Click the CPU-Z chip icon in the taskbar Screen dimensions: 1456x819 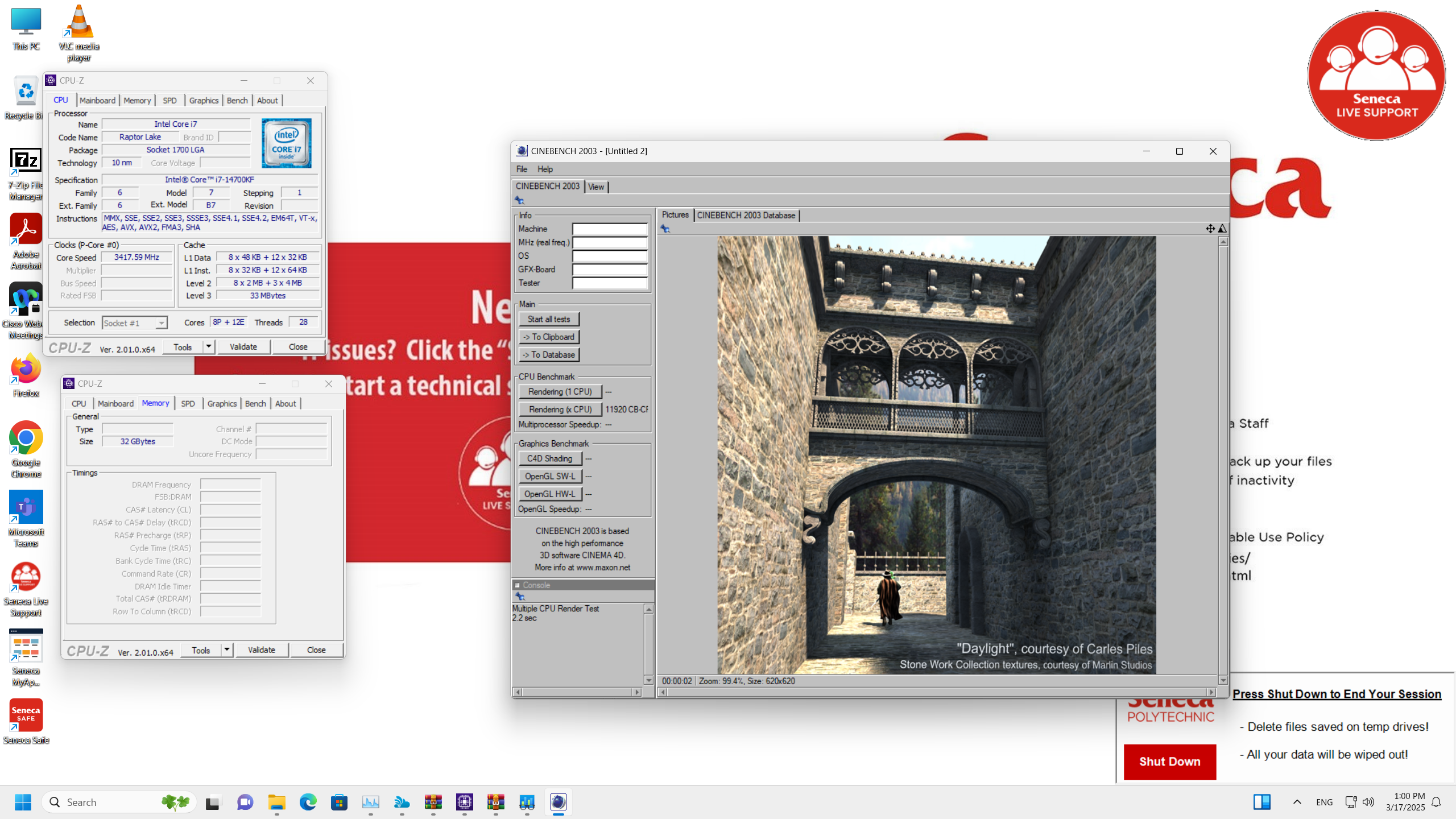(464, 802)
